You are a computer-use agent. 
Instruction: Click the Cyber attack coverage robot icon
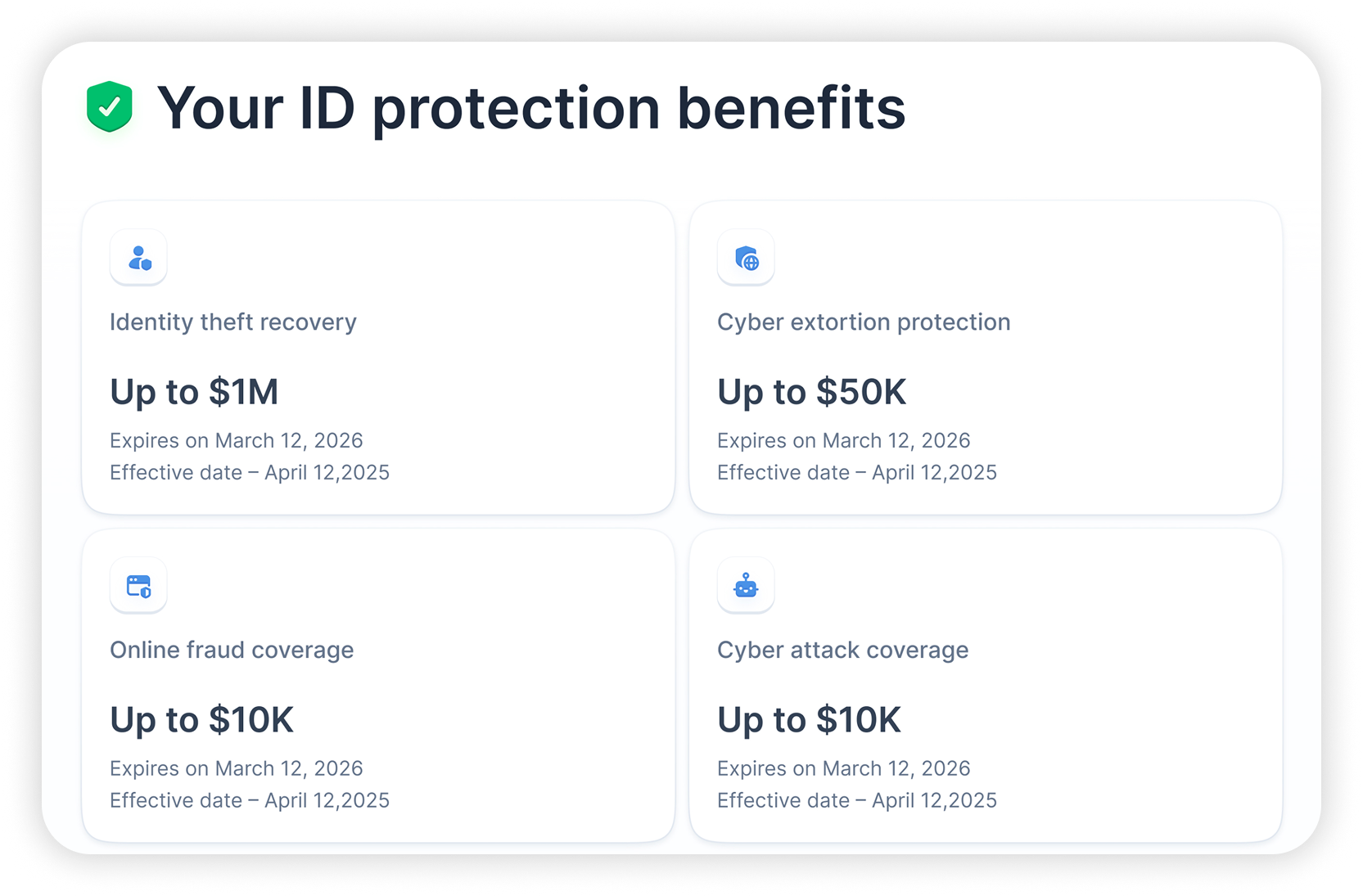pyautogui.click(x=747, y=586)
